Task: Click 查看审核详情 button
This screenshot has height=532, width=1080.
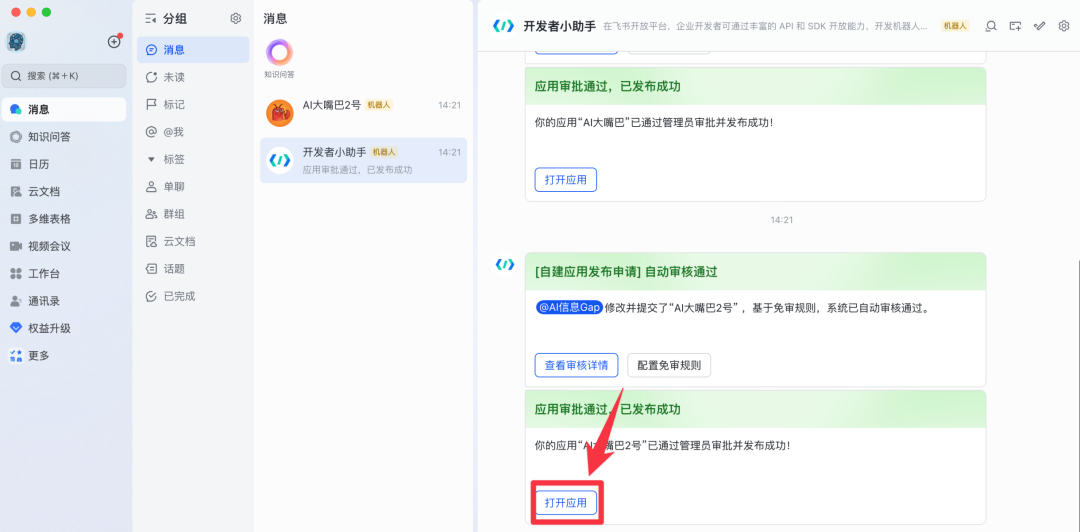Action: point(576,365)
